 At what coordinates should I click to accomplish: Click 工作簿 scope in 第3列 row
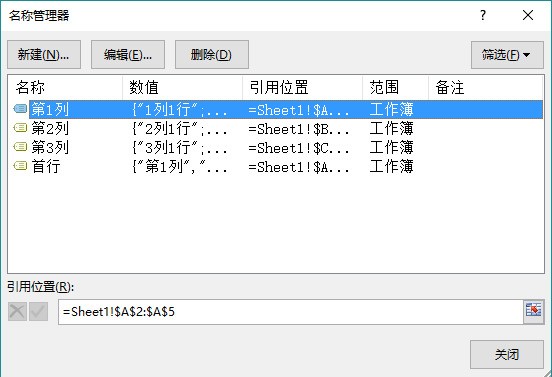pyautogui.click(x=391, y=147)
